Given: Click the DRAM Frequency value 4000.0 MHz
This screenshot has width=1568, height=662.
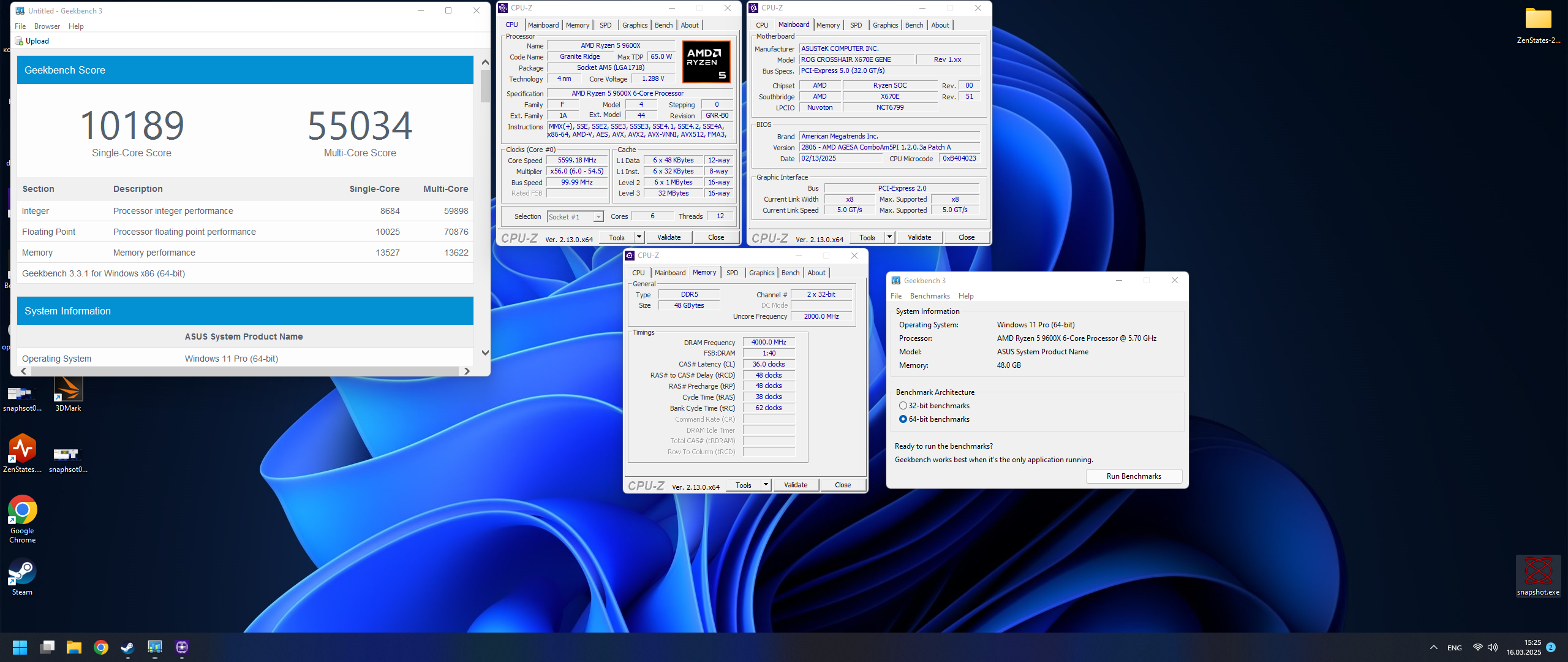Looking at the screenshot, I should pos(769,343).
